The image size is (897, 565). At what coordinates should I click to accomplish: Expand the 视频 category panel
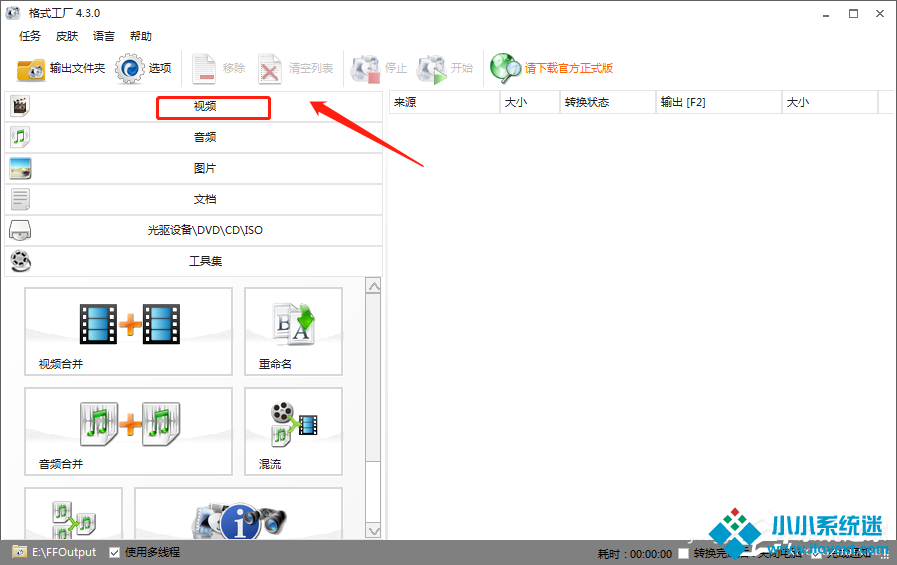click(x=204, y=106)
